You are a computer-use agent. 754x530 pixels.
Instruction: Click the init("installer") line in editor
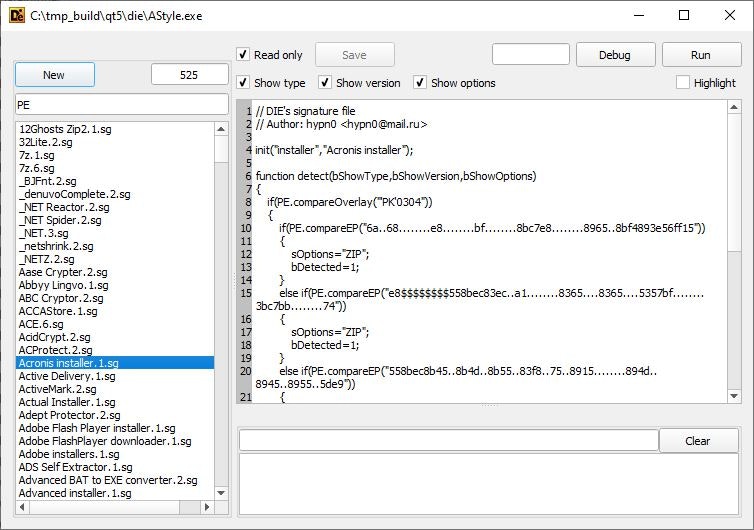click(334, 150)
